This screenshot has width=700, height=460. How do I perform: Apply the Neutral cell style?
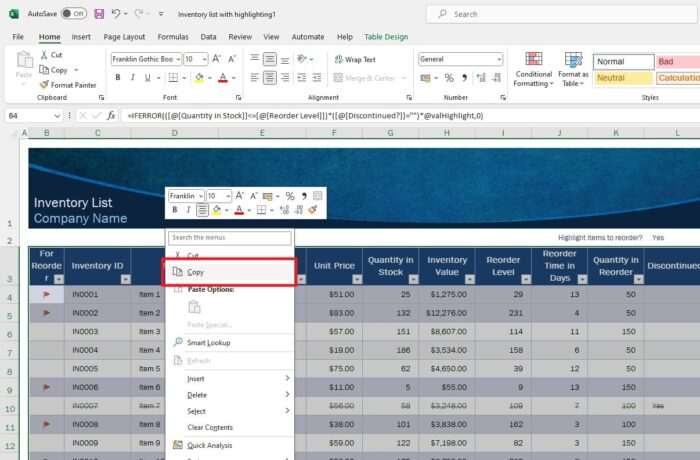click(x=620, y=78)
